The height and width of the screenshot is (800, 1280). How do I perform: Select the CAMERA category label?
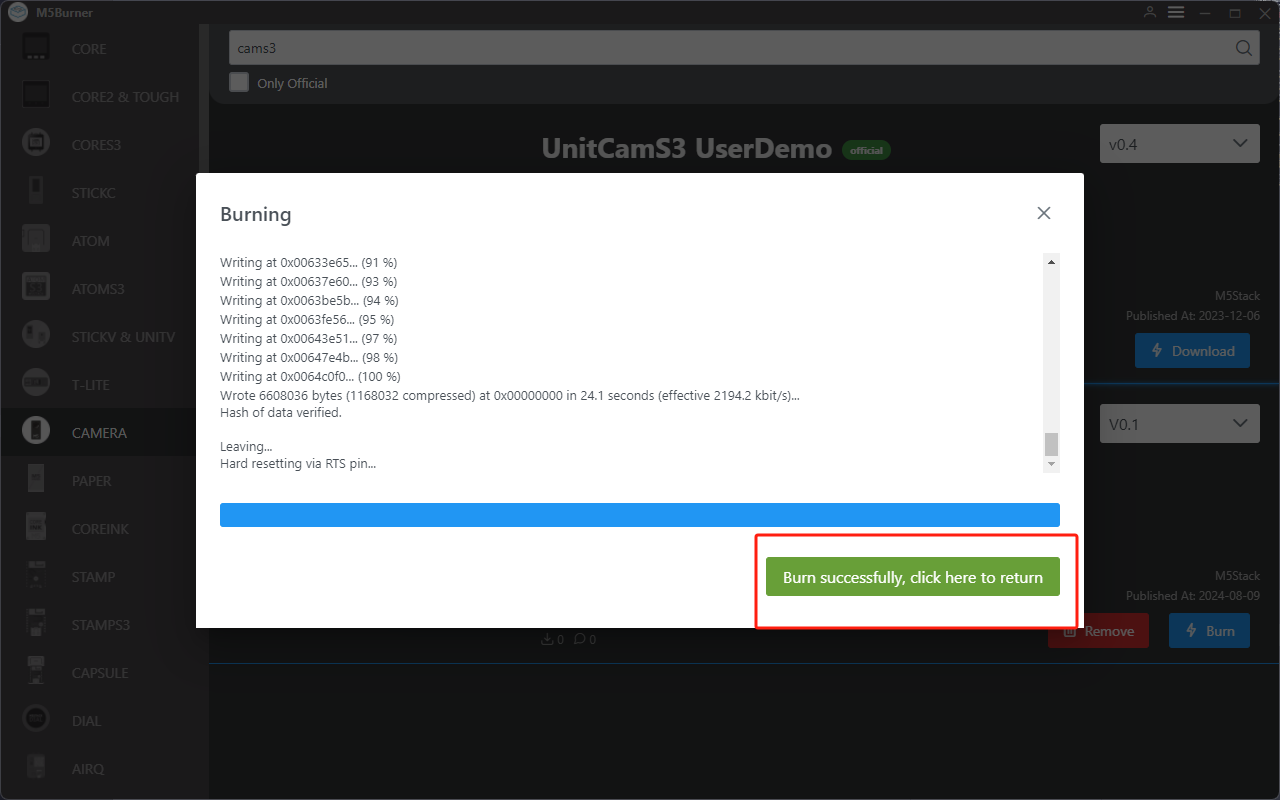[x=99, y=433]
